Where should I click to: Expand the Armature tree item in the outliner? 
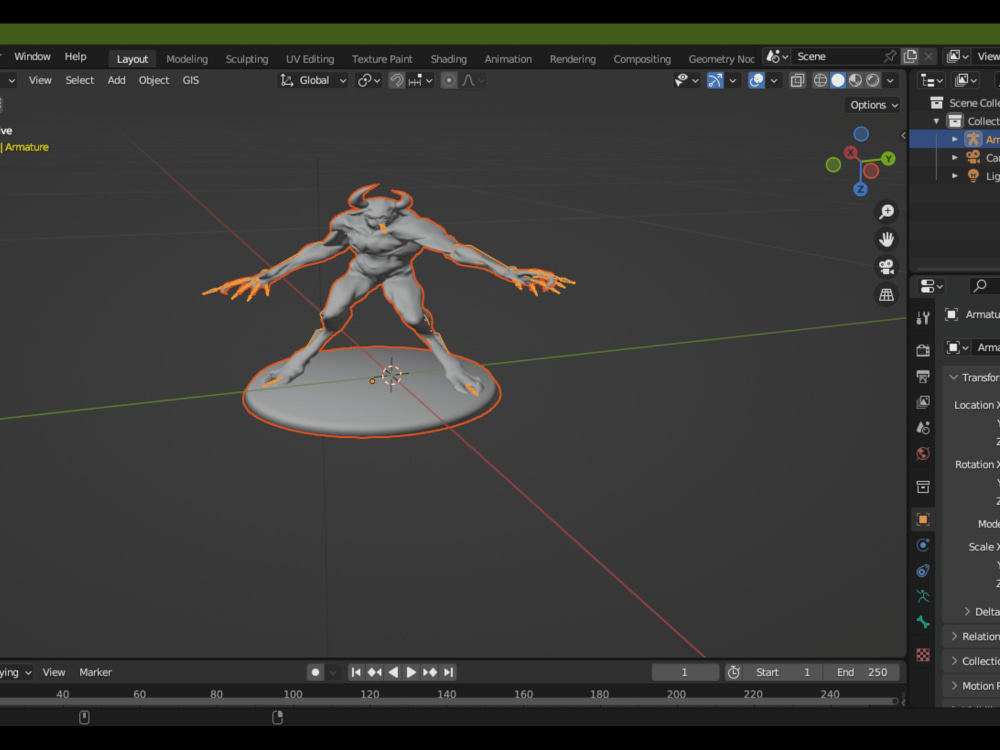pos(955,139)
